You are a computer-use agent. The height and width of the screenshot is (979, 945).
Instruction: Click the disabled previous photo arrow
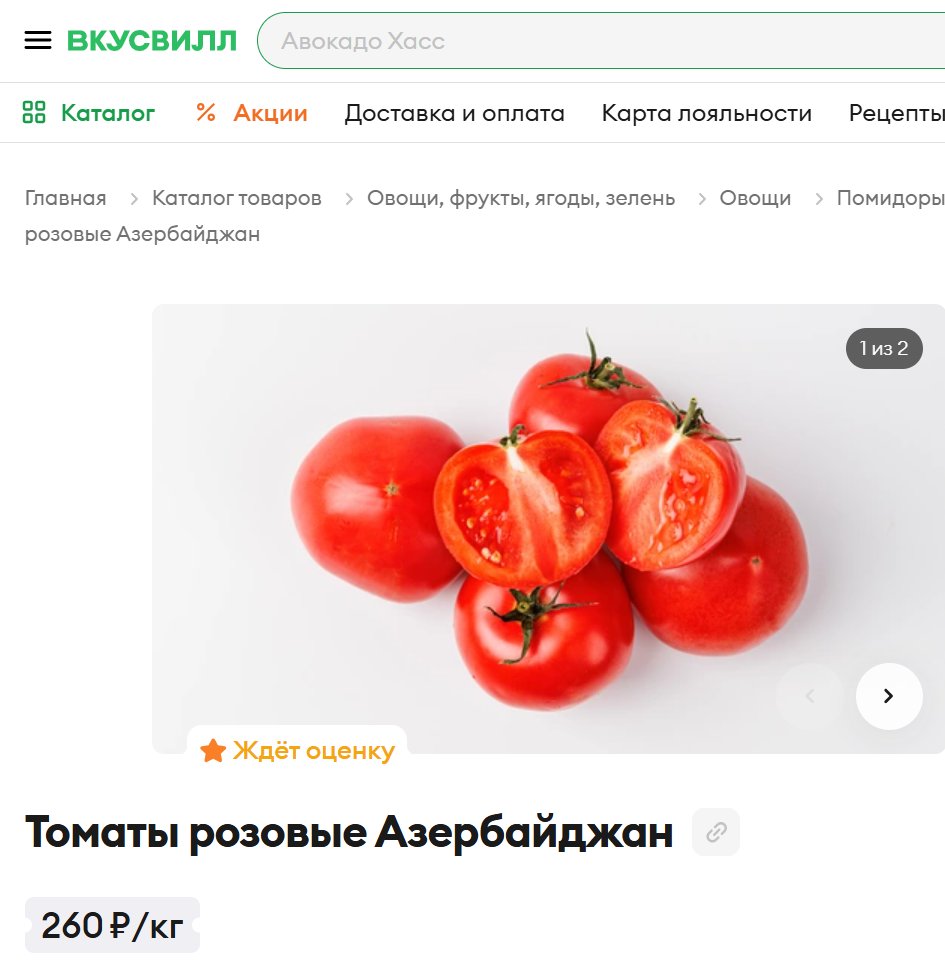[810, 696]
